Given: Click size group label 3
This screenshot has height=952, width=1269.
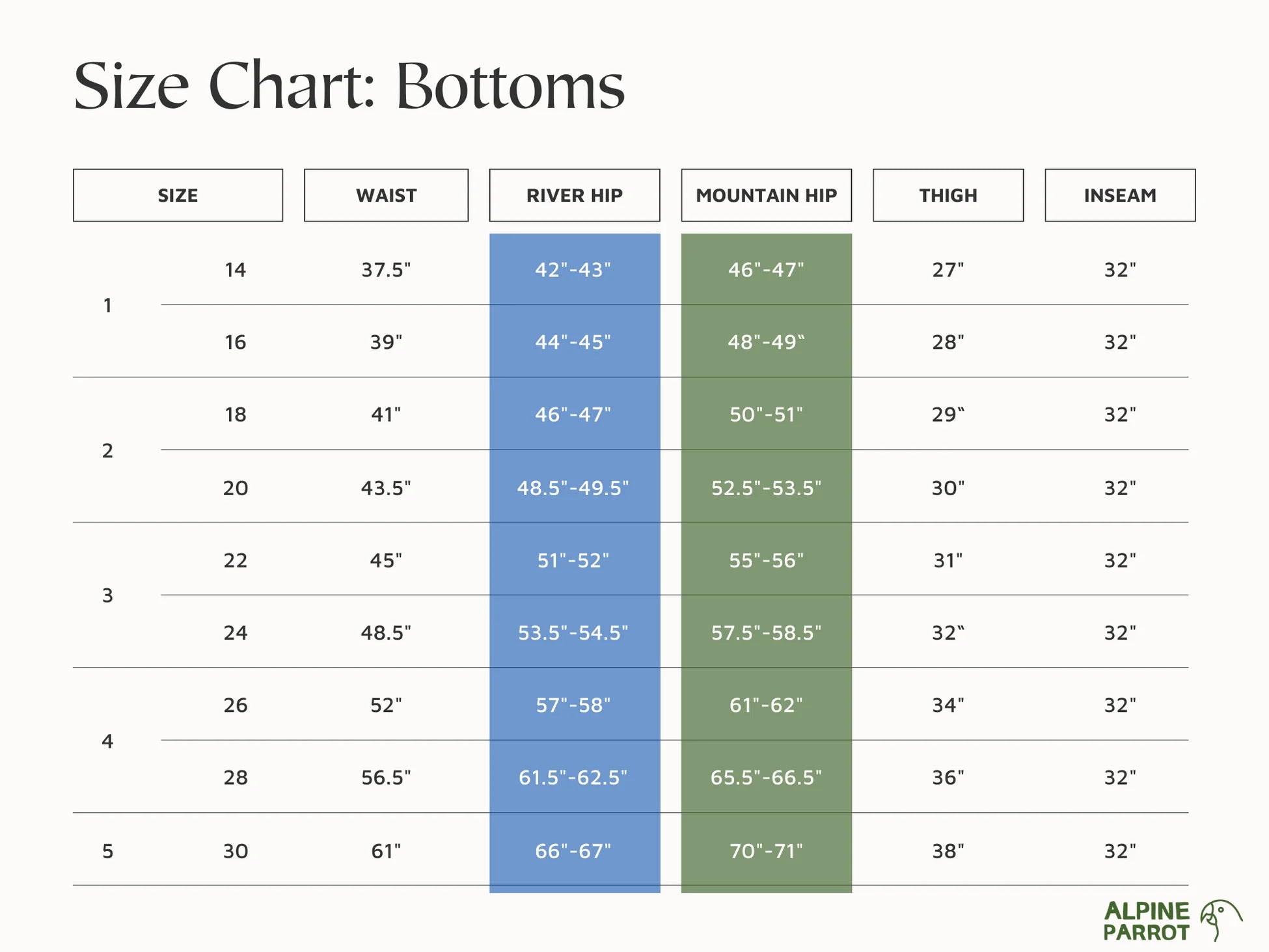Looking at the screenshot, I should point(108,595).
